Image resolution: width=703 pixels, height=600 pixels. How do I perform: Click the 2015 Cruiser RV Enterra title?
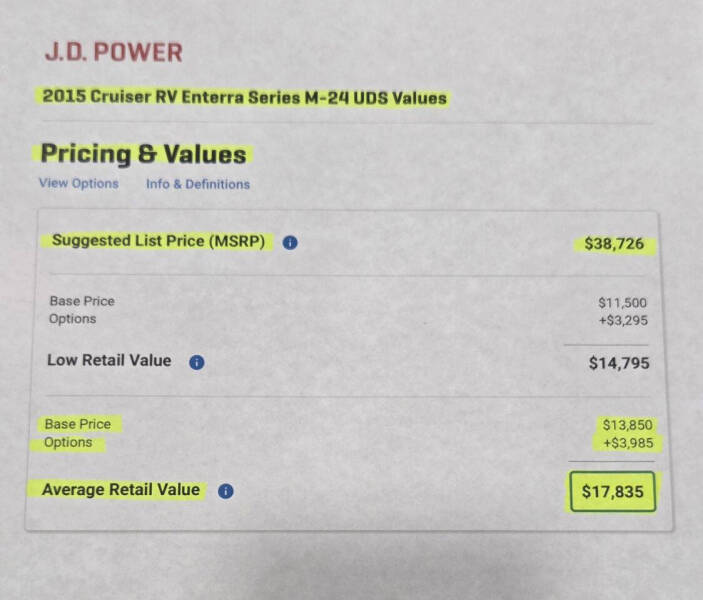point(244,98)
